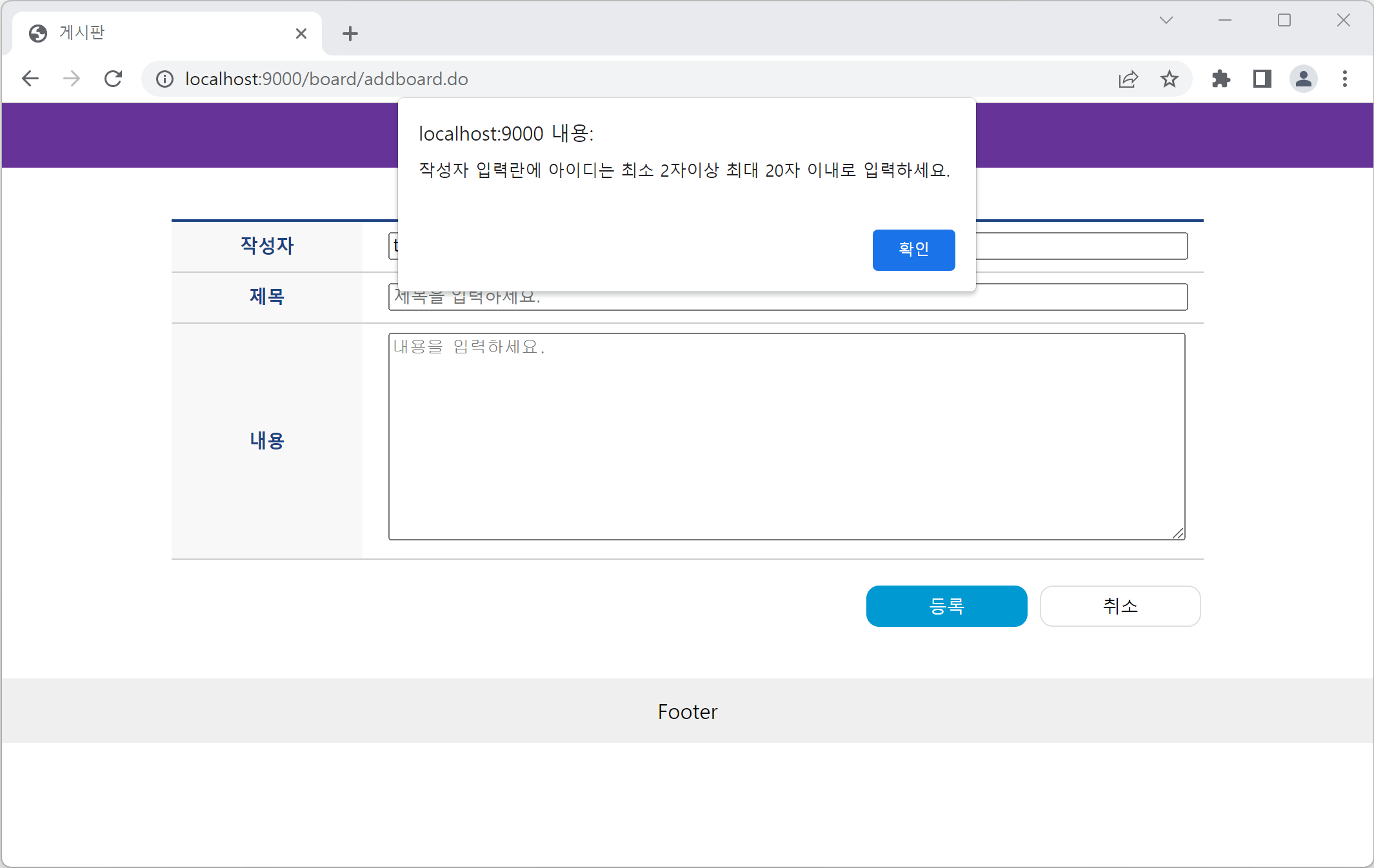Click into the 내용 textarea
Screen dimensions: 1374x868
tap(786, 436)
